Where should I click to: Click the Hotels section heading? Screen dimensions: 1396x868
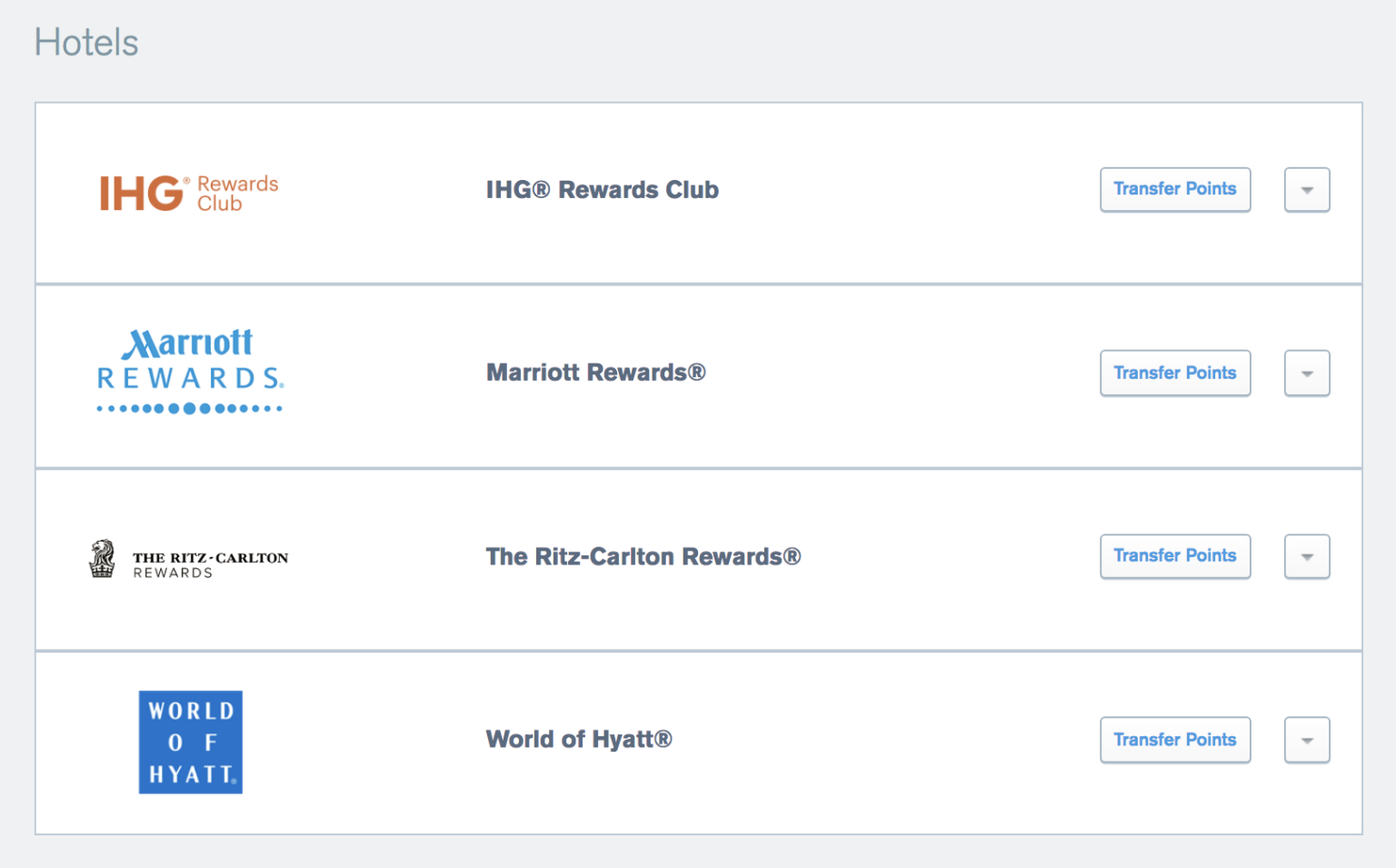pyautogui.click(x=86, y=42)
